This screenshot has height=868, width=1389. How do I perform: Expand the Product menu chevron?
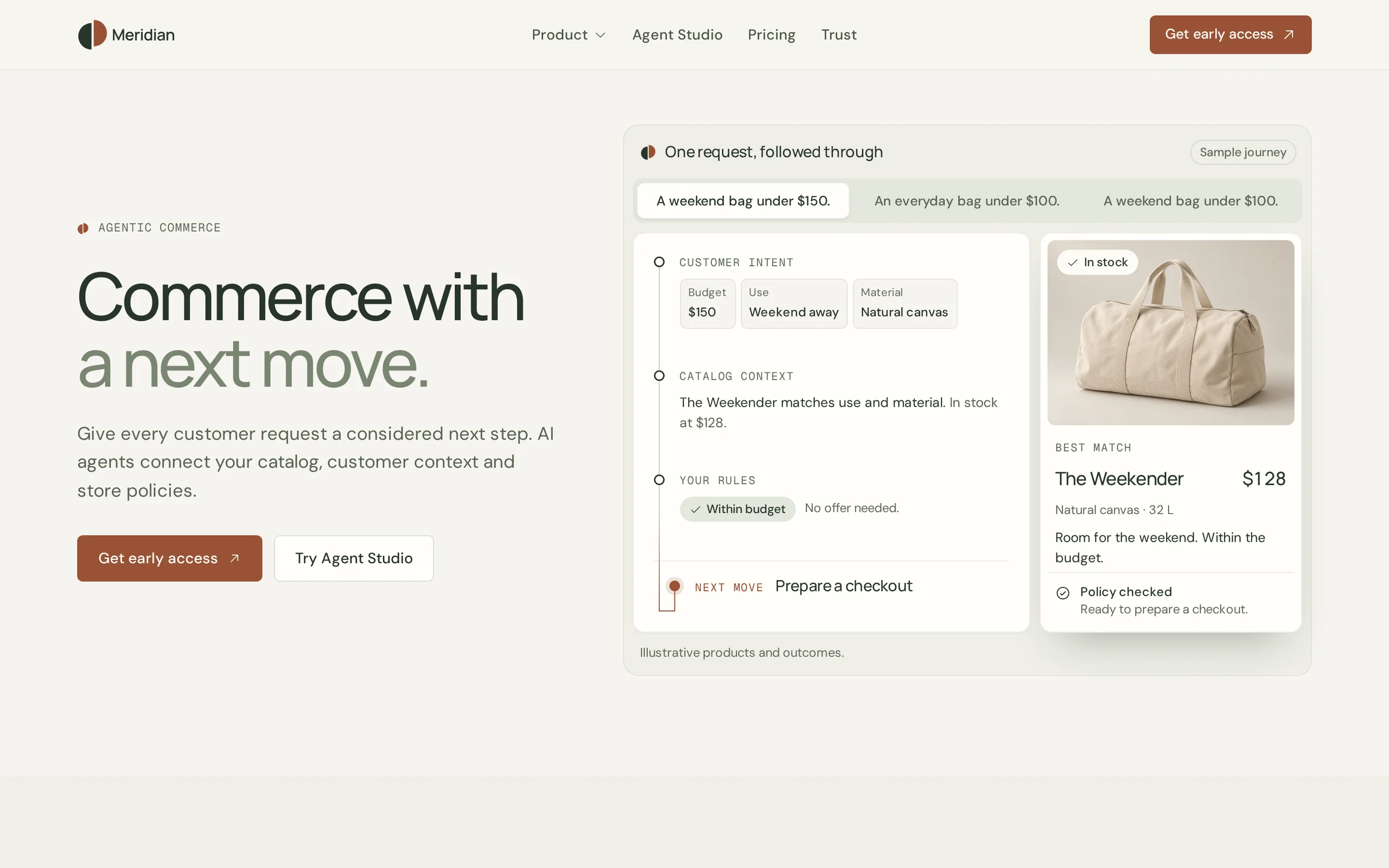coord(601,36)
